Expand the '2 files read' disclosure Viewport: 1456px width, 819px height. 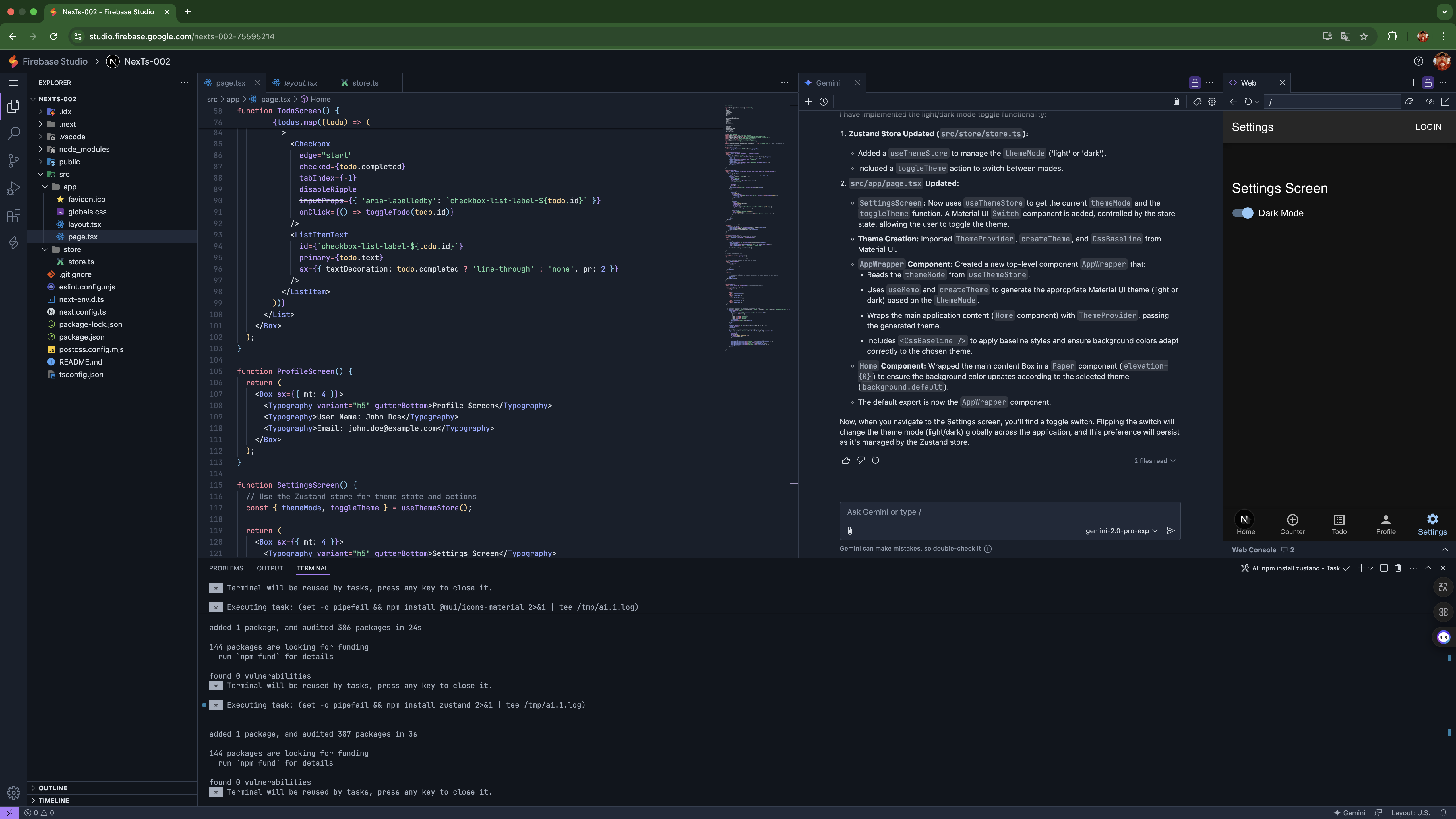pyautogui.click(x=1154, y=461)
